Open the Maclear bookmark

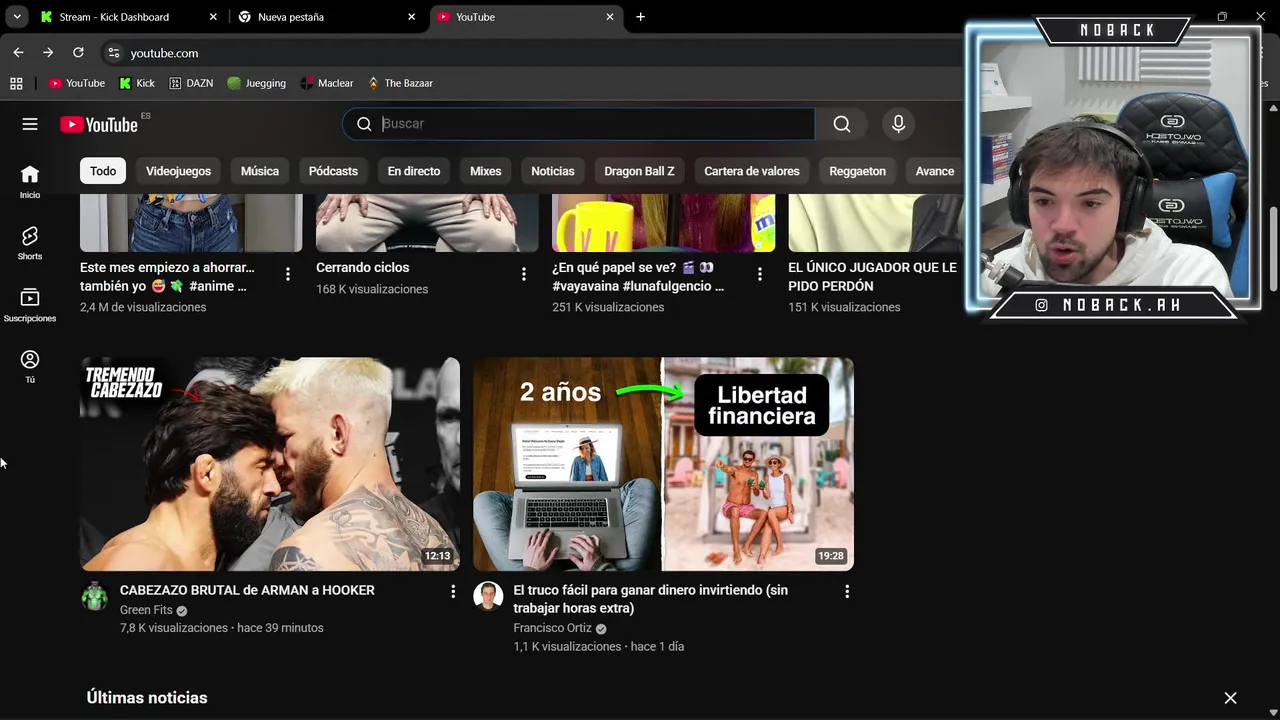point(327,83)
